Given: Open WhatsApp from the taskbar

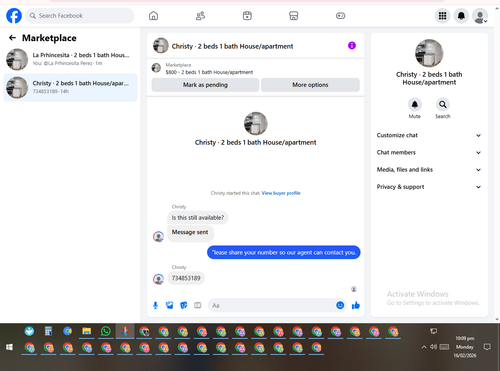Looking at the screenshot, I should (x=106, y=331).
